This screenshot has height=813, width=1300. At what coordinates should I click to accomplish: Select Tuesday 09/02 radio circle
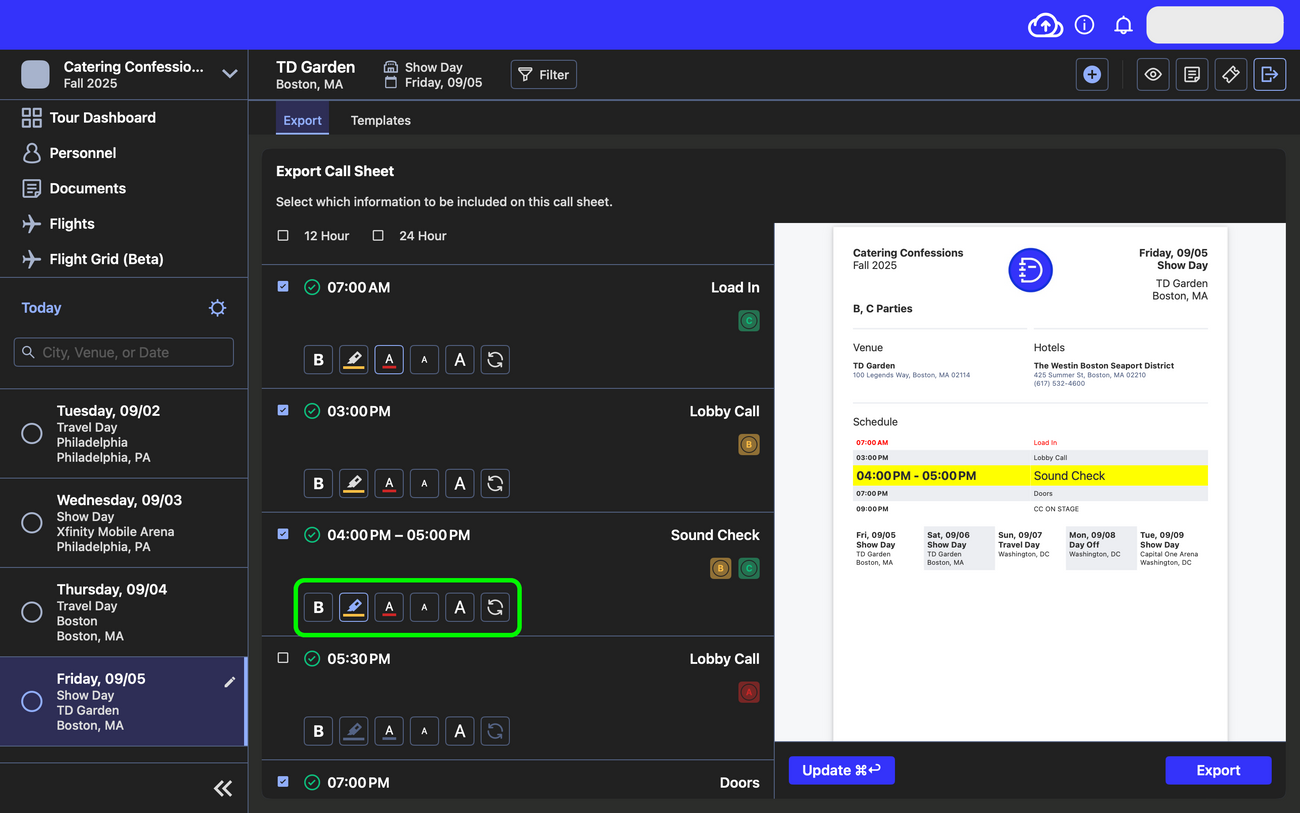[x=32, y=434]
